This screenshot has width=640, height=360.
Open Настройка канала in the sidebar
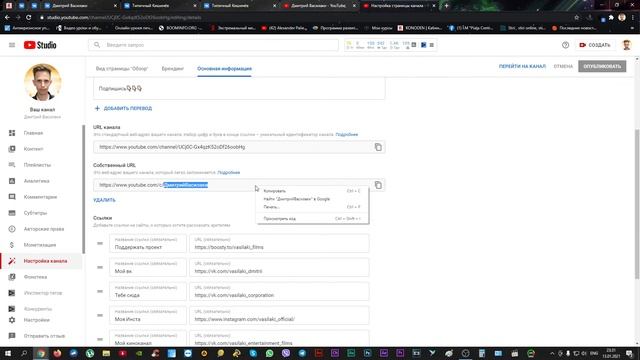click(x=41, y=261)
